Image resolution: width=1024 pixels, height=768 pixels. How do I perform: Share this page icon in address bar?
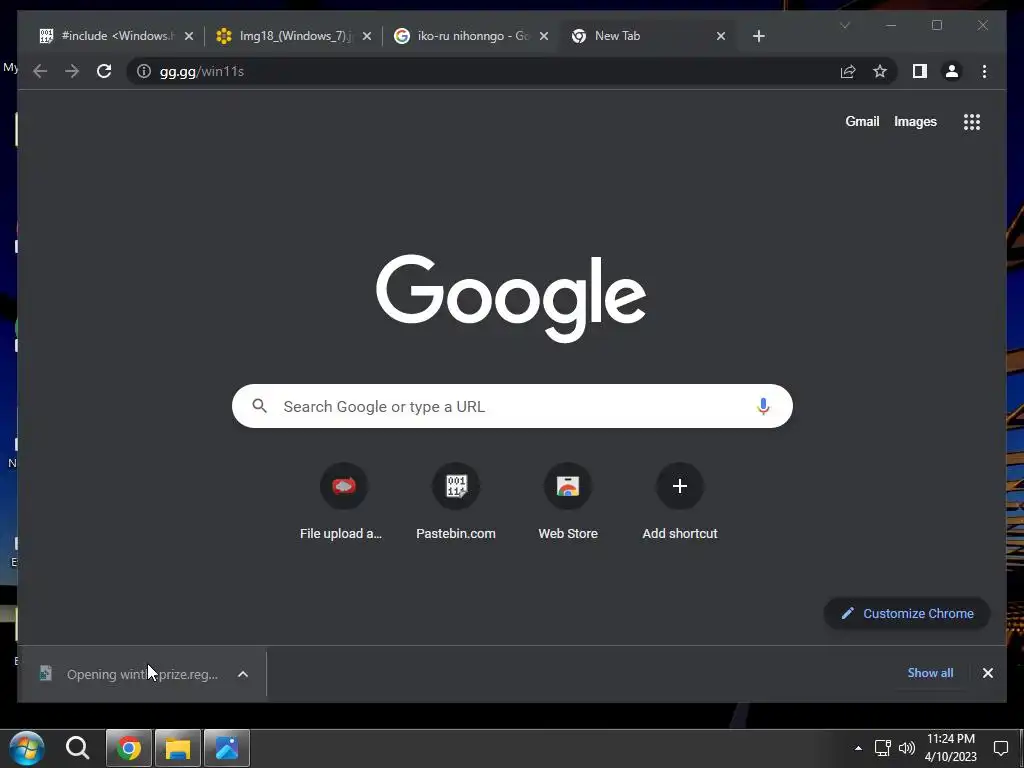coord(848,71)
